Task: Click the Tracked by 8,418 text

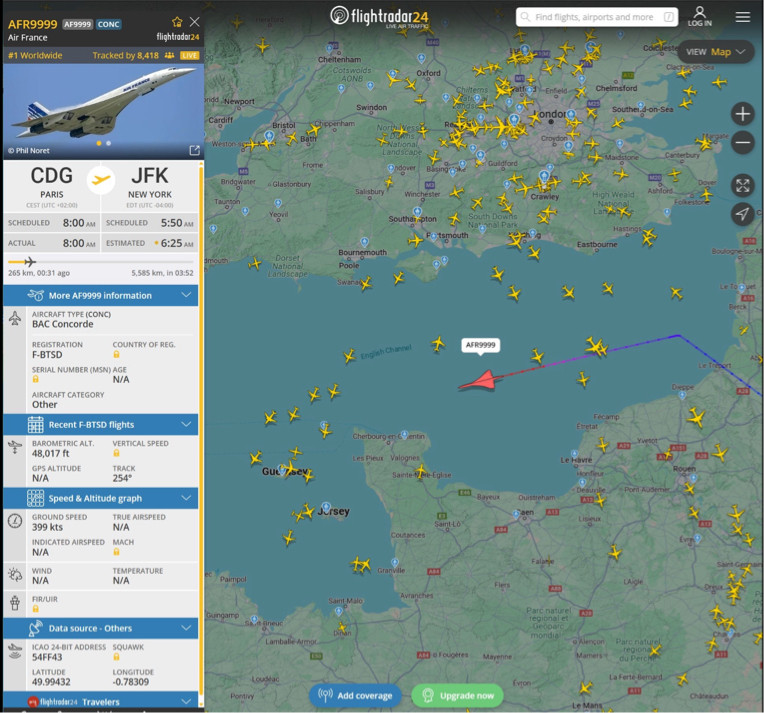Action: coord(126,56)
